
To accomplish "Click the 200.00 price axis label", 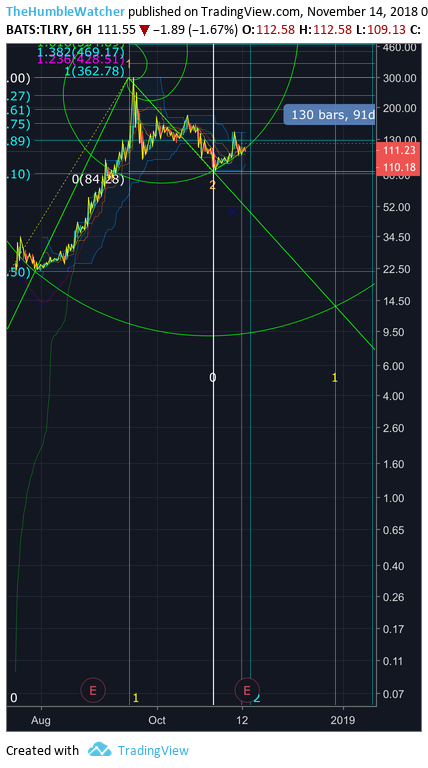I will [400, 108].
